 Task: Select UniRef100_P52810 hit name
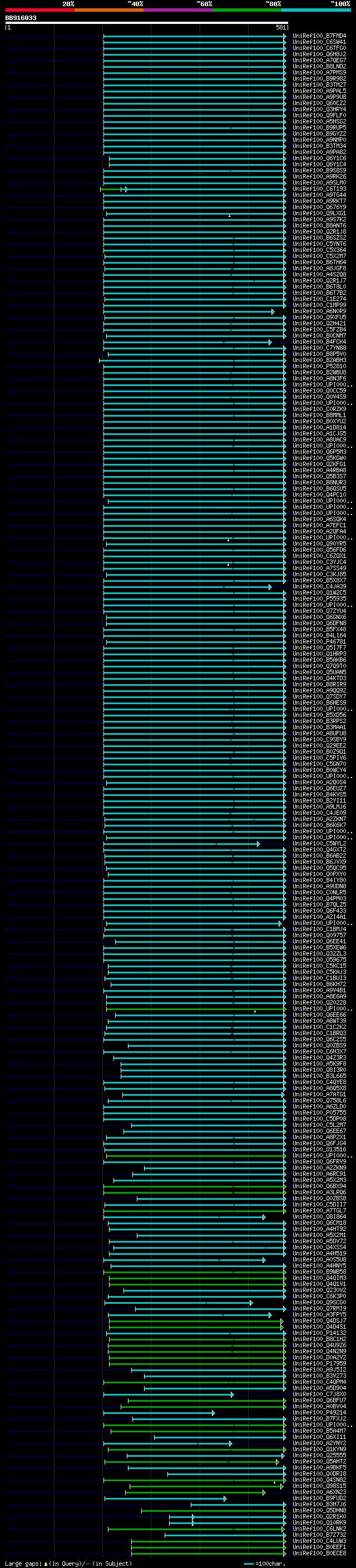319,367
